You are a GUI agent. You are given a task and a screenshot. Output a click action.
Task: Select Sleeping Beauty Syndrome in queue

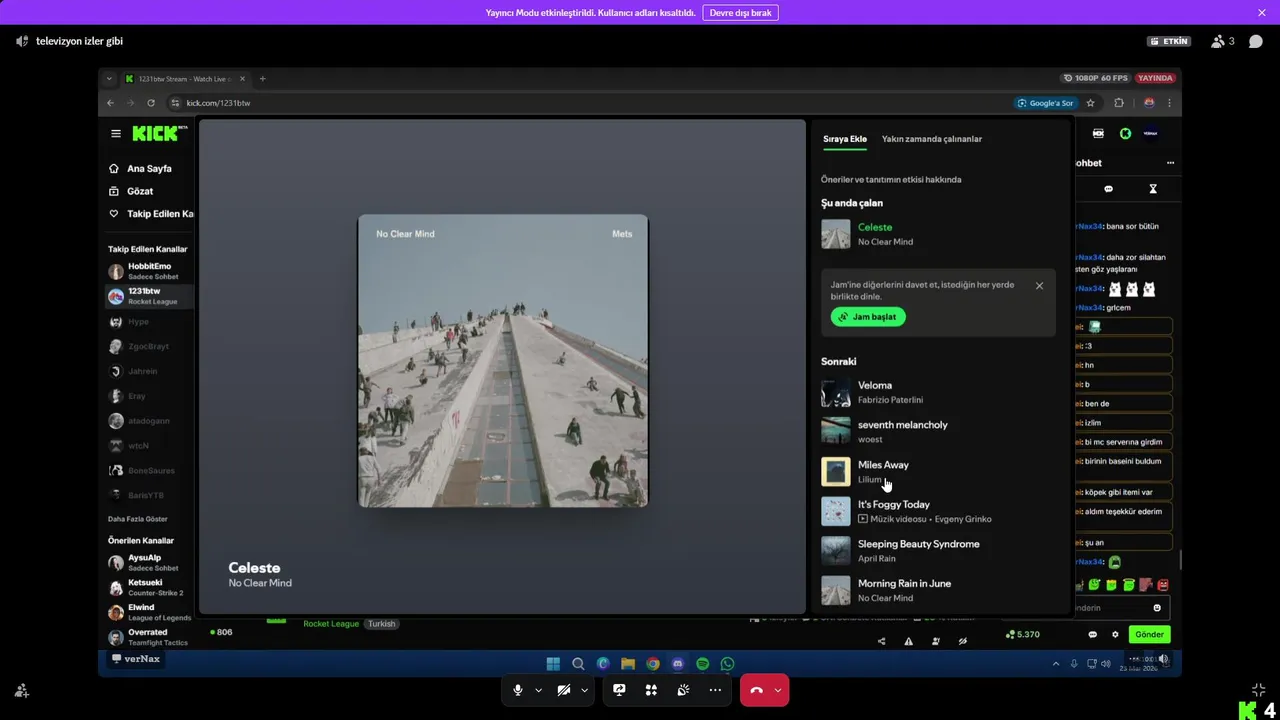pyautogui.click(x=938, y=551)
